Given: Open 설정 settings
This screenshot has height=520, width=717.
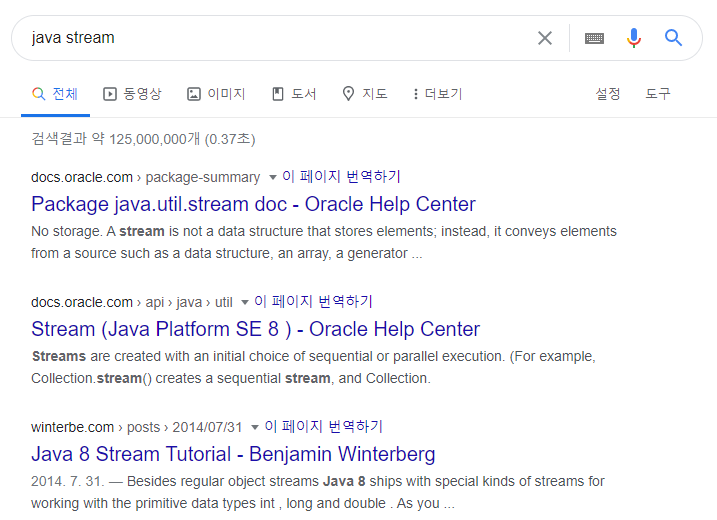Looking at the screenshot, I should (608, 94).
